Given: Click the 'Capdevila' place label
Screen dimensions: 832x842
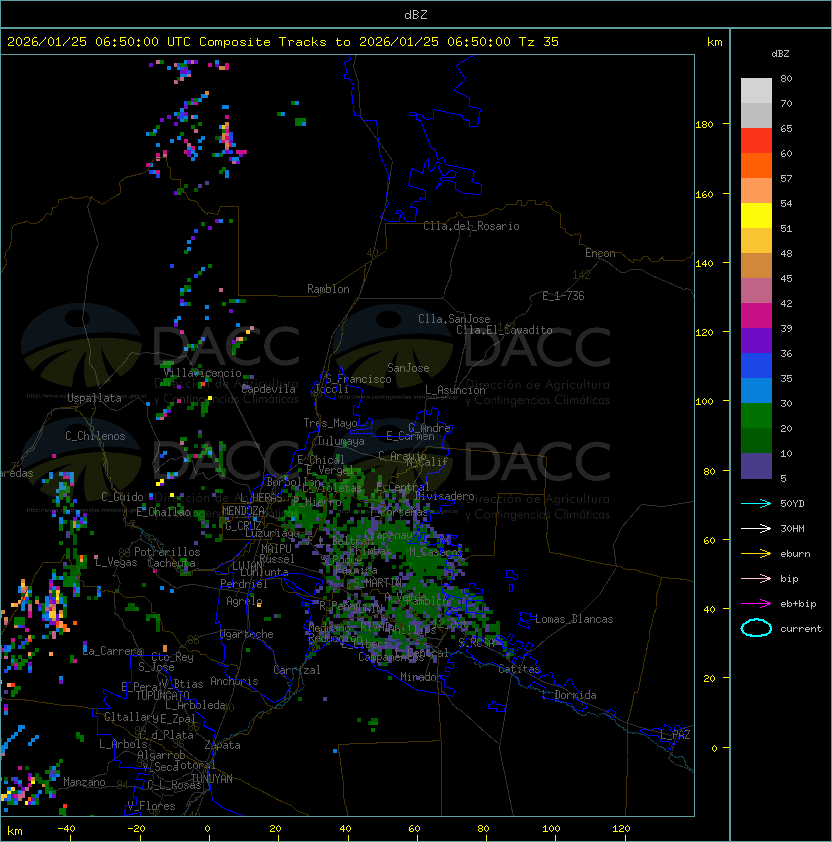Looking at the screenshot, I should point(269,389).
